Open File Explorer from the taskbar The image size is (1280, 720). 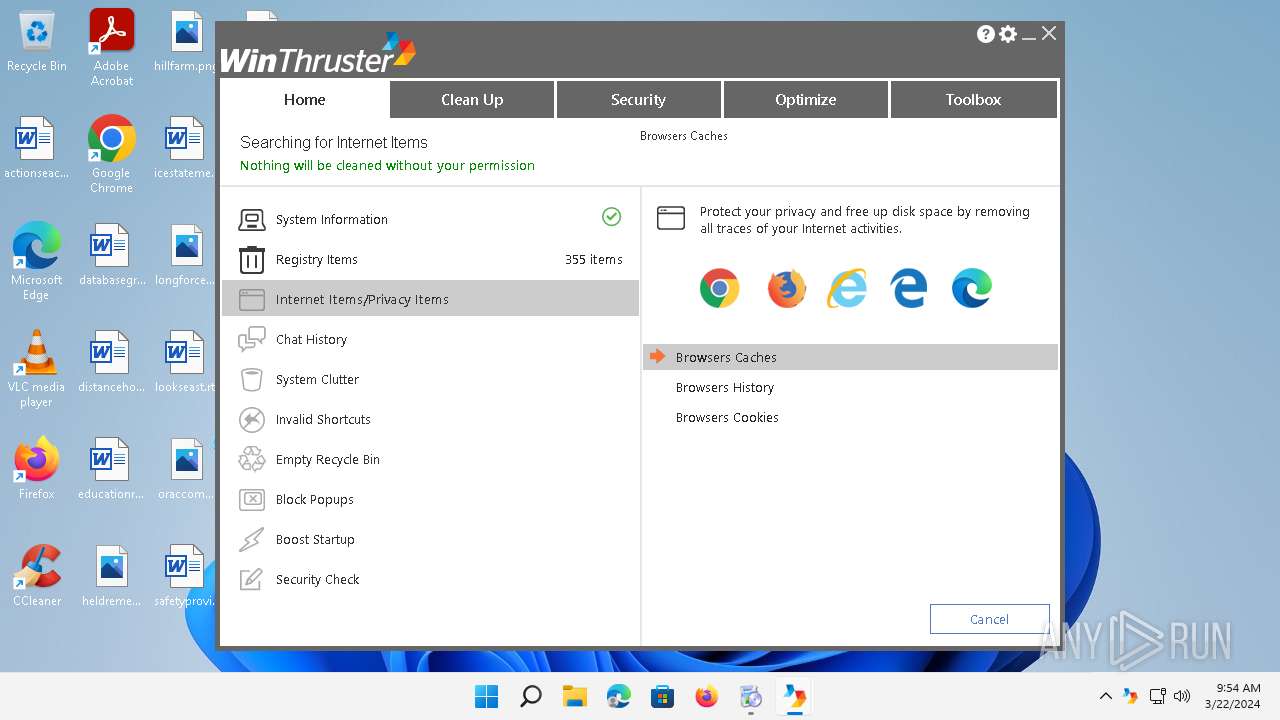click(x=575, y=696)
